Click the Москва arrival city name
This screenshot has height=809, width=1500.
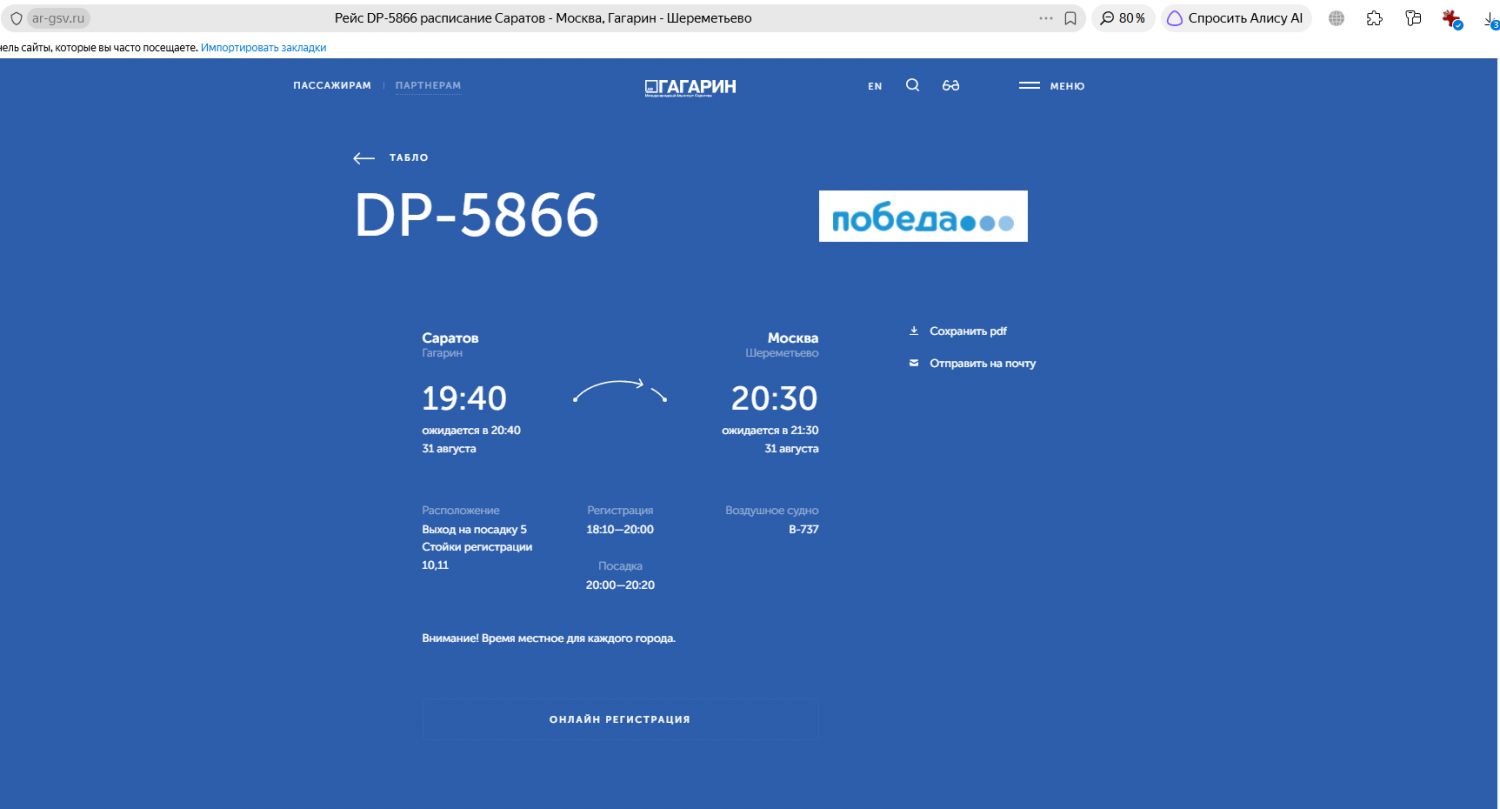pos(793,338)
